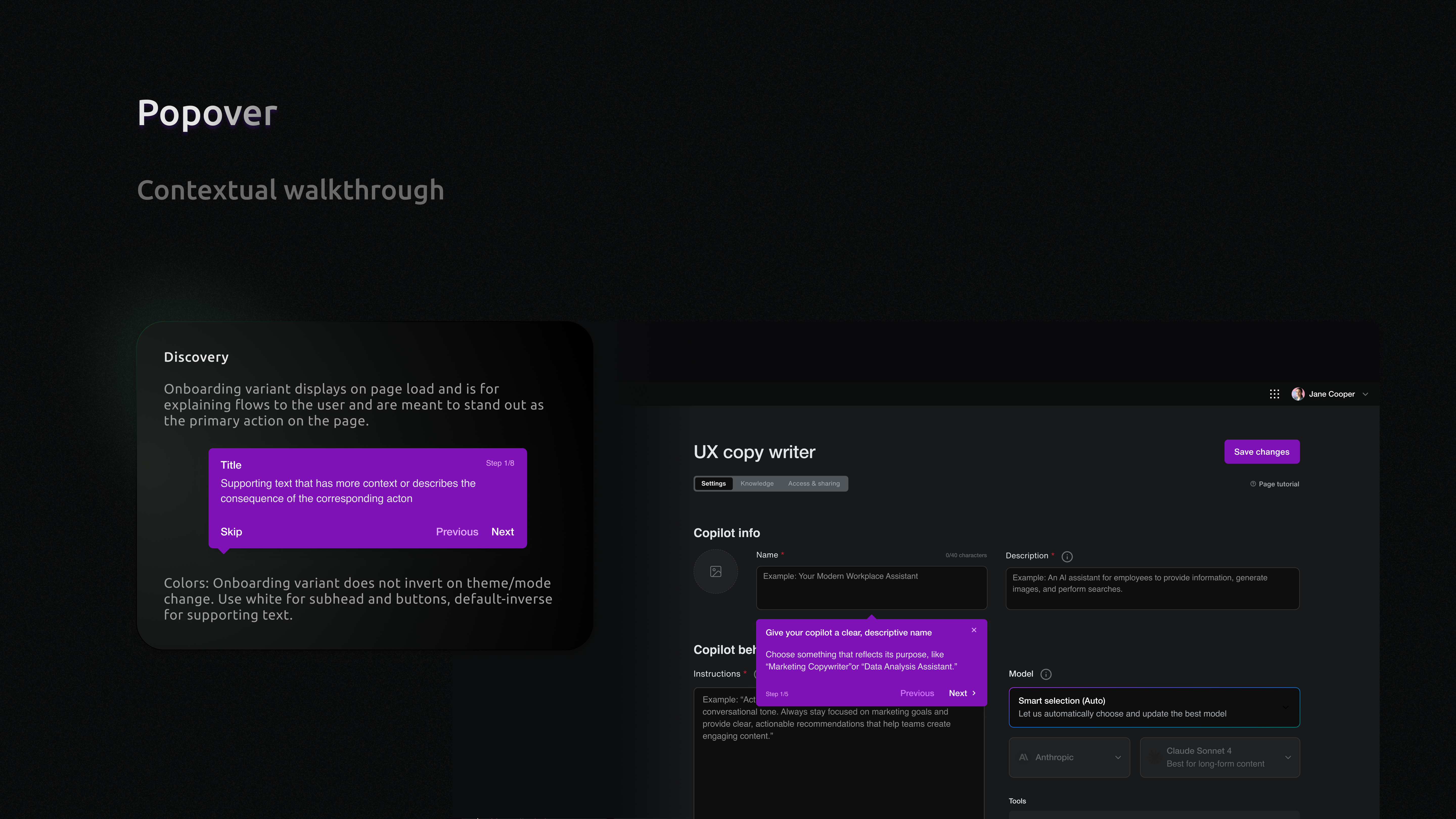Open the Claude Sonnet 4 model dropdown
Screen dimensions: 1456x819
1220,757
